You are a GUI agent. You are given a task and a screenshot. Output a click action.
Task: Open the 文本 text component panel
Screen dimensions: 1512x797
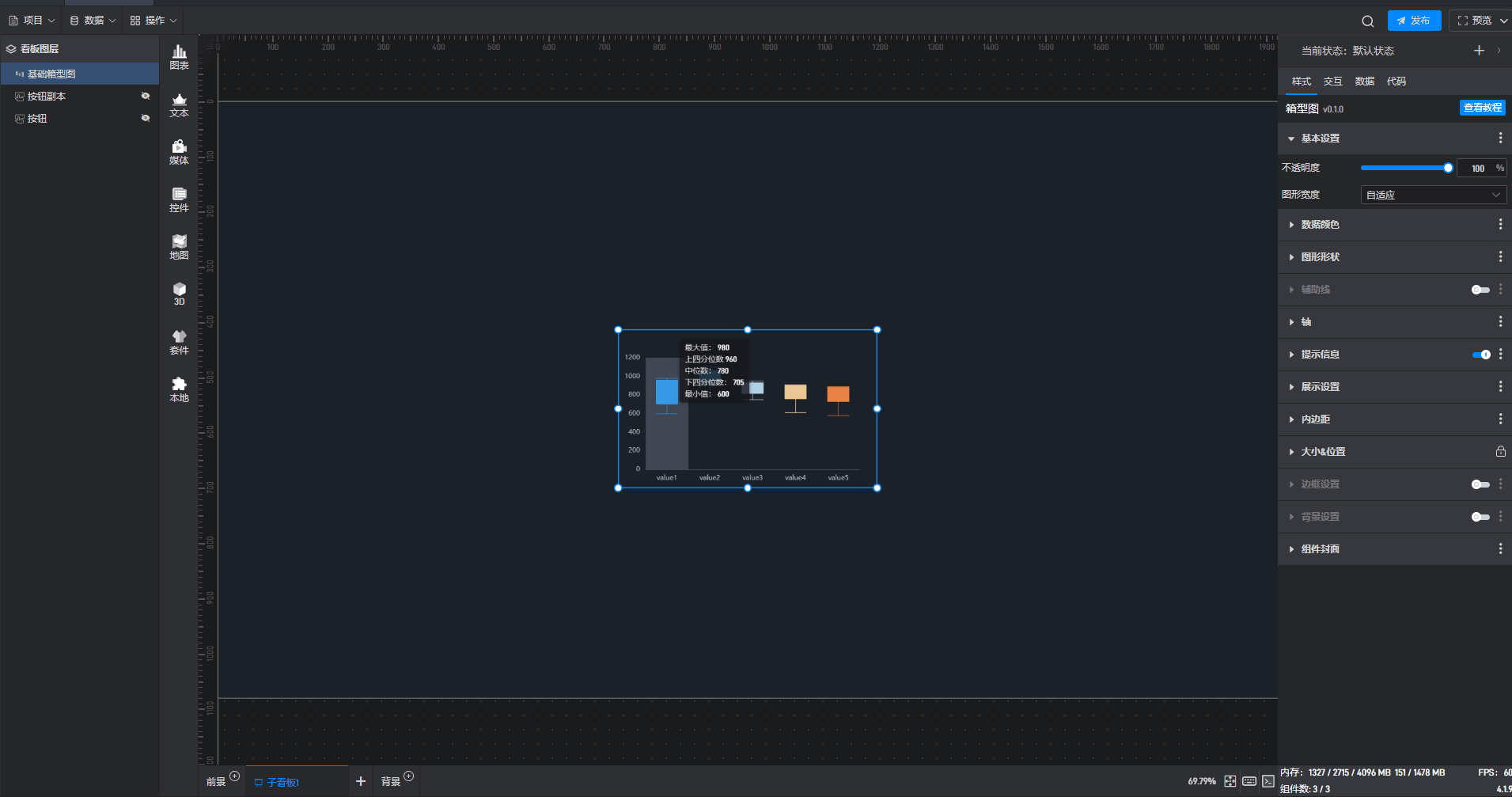[180, 104]
